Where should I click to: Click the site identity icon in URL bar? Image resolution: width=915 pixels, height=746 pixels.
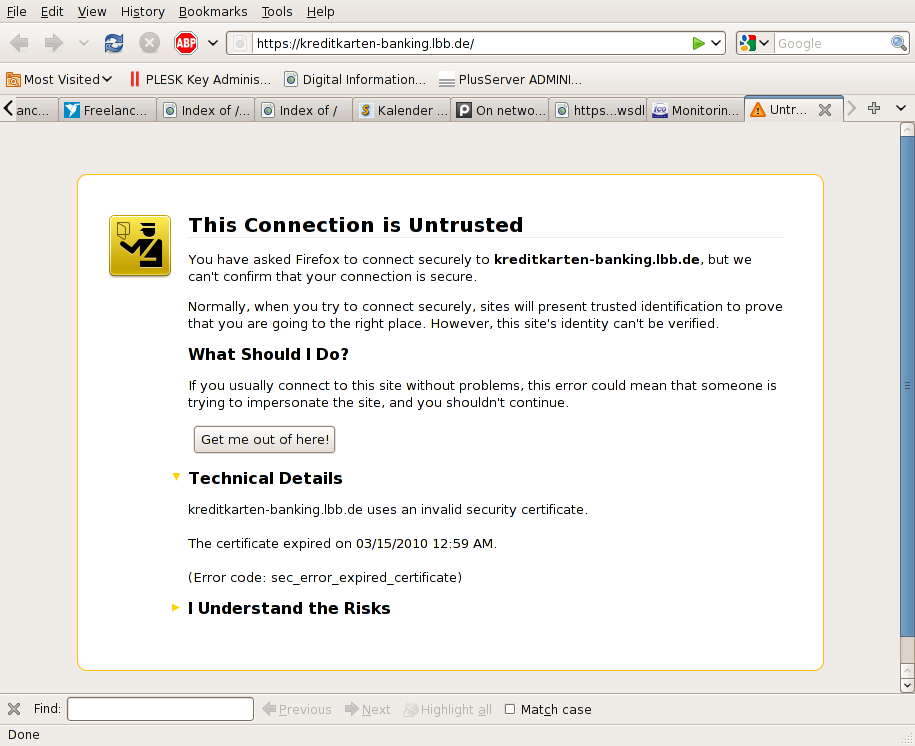click(x=239, y=43)
